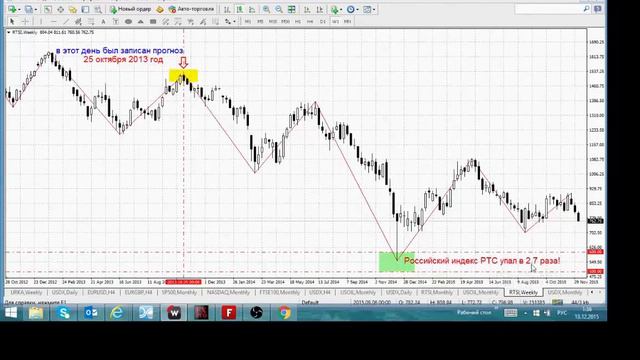Select the Rectangle drawing tool
This screenshot has height=360, width=640.
click(x=153, y=21)
